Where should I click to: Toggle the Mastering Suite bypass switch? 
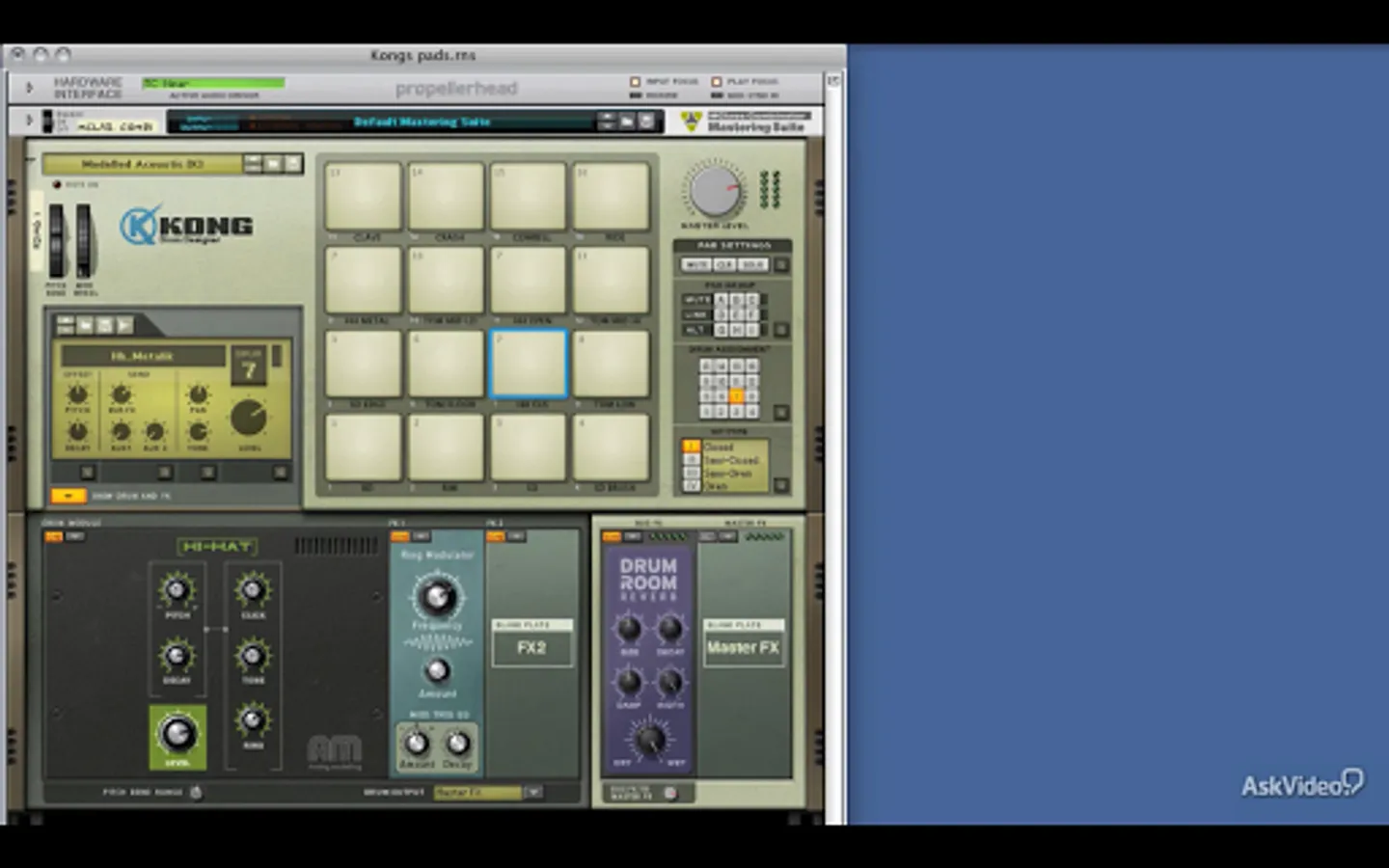click(46, 122)
